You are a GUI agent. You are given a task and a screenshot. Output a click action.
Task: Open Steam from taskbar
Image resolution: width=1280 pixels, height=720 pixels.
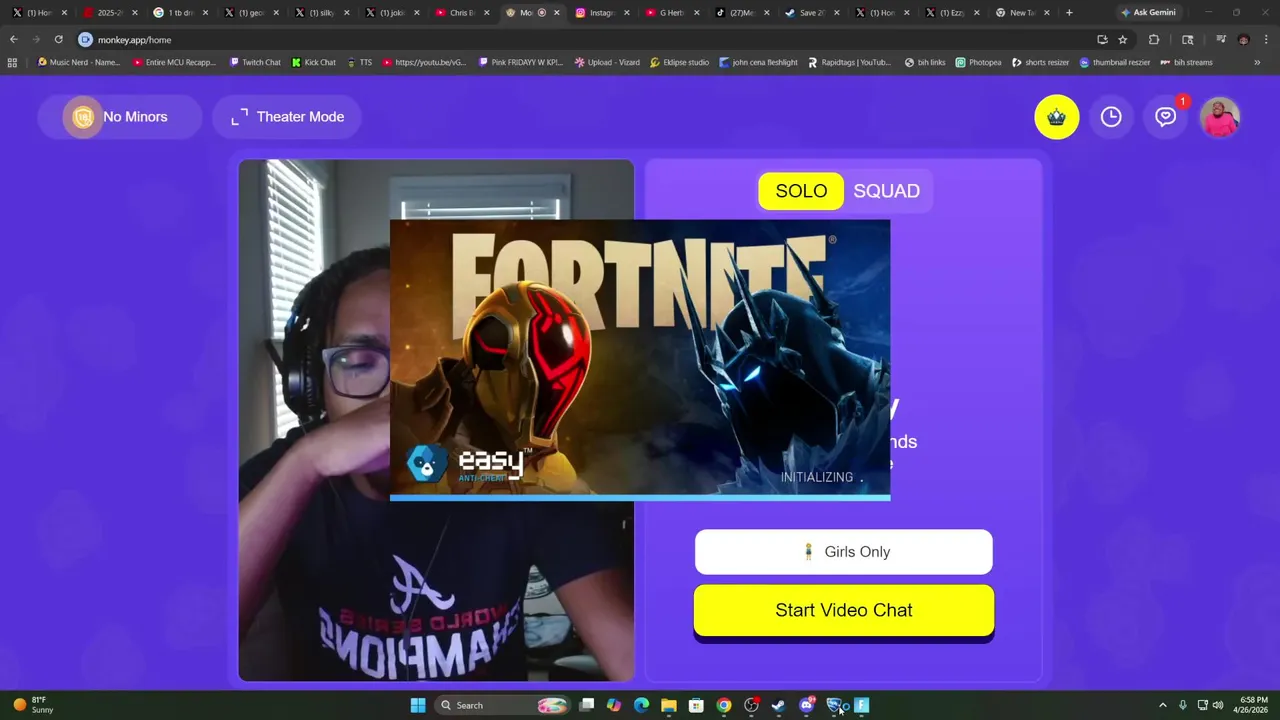click(x=778, y=705)
